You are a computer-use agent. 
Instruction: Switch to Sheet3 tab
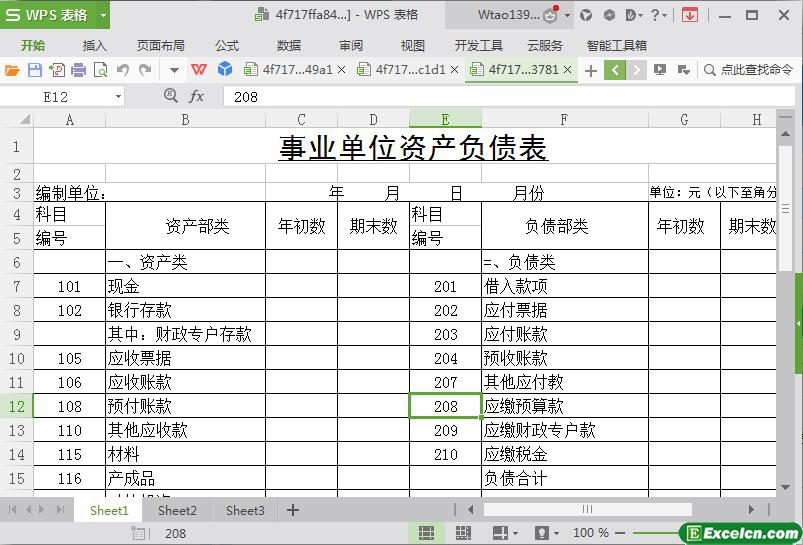(x=245, y=510)
